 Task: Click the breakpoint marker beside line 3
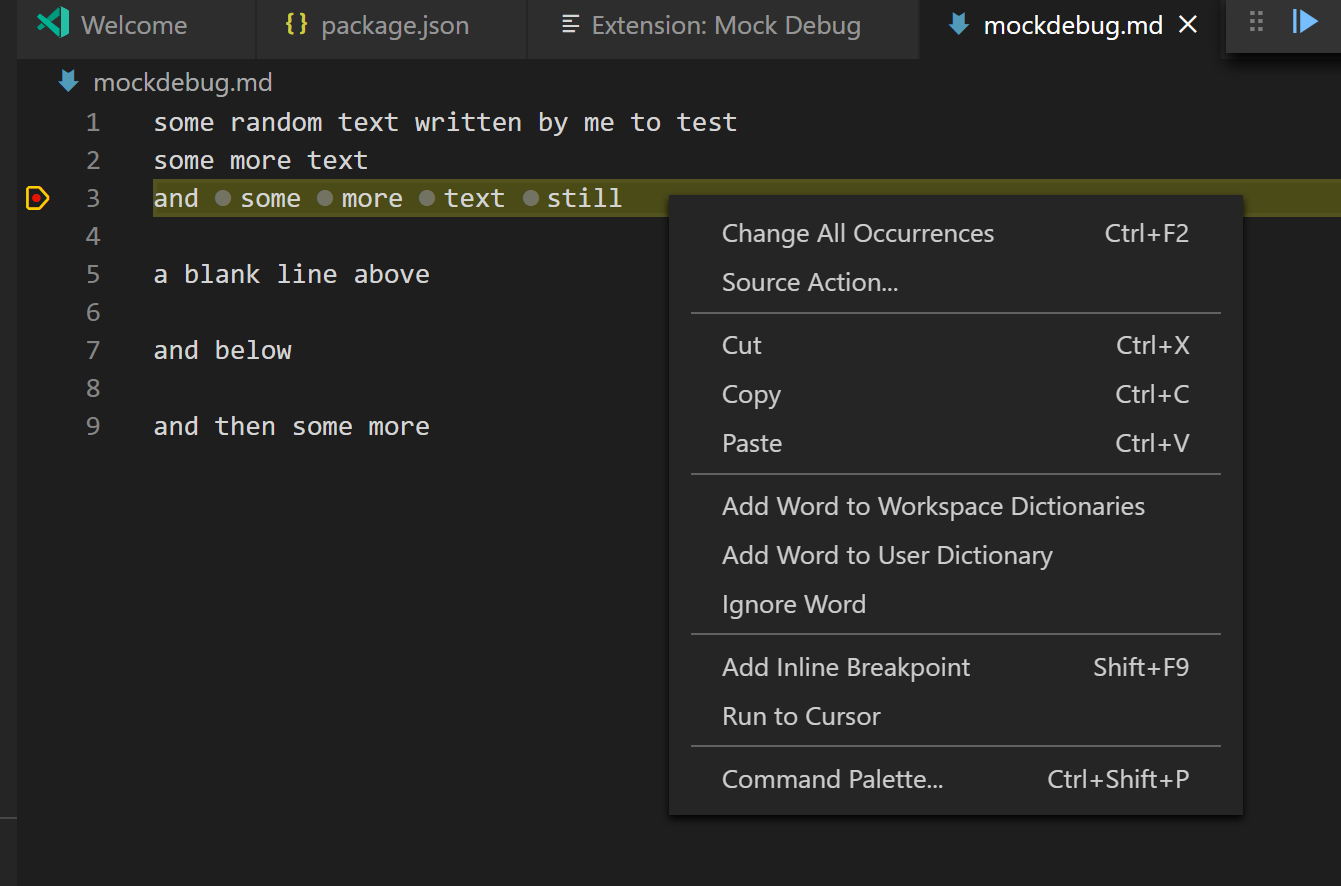37,198
